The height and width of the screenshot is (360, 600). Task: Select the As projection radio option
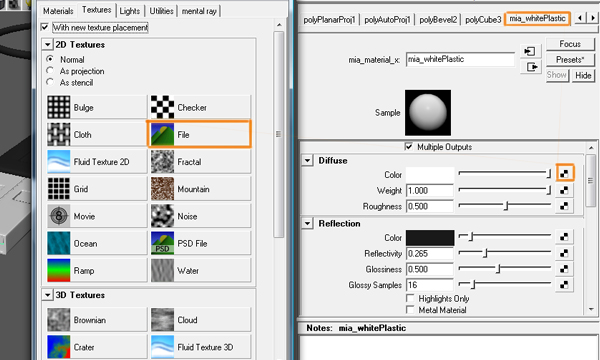point(50,71)
